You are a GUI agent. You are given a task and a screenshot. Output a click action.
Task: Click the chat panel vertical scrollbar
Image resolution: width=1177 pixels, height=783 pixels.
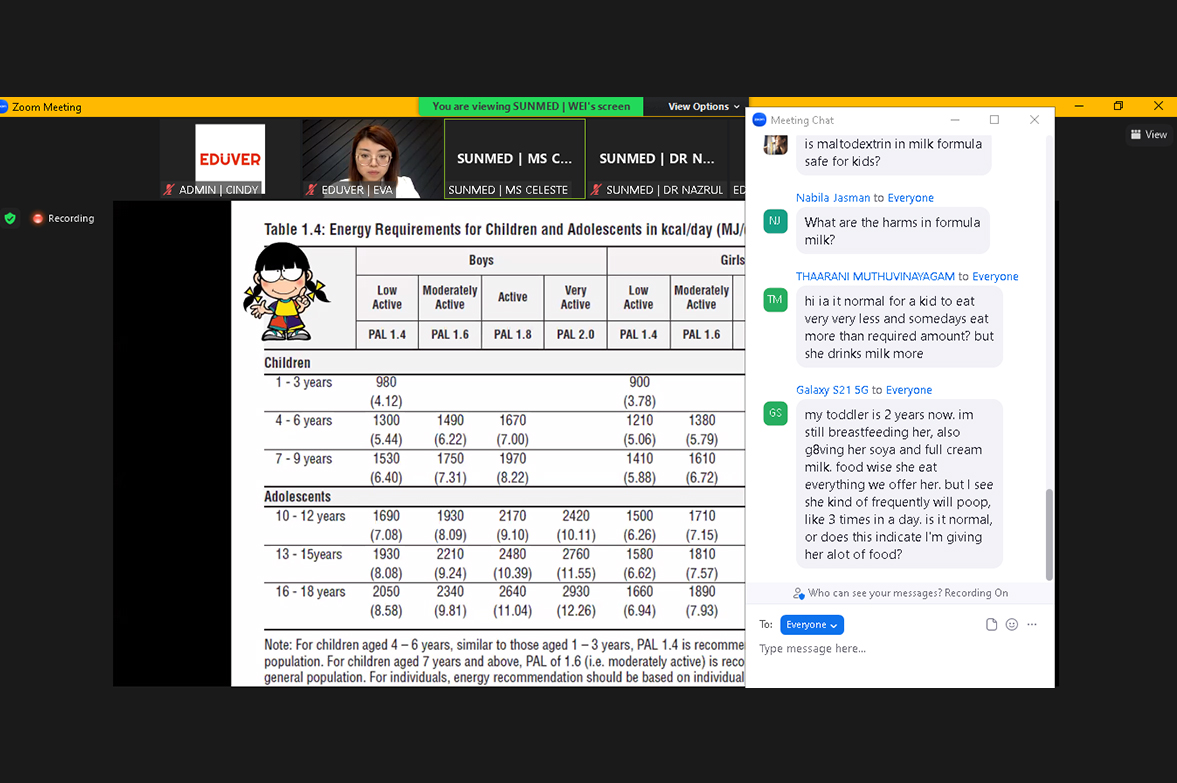pos(1049,534)
